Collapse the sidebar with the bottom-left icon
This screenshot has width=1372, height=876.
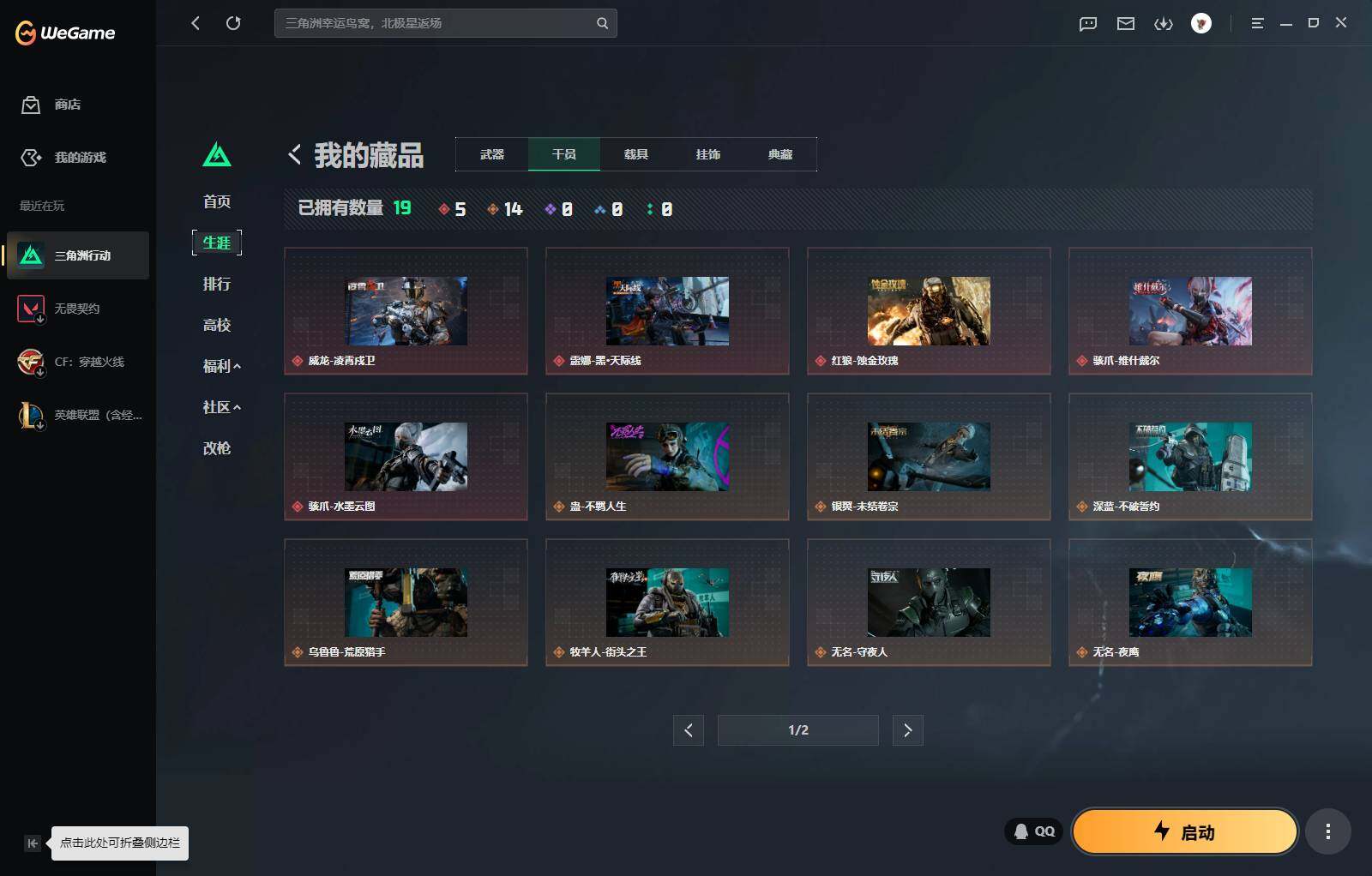click(x=33, y=843)
